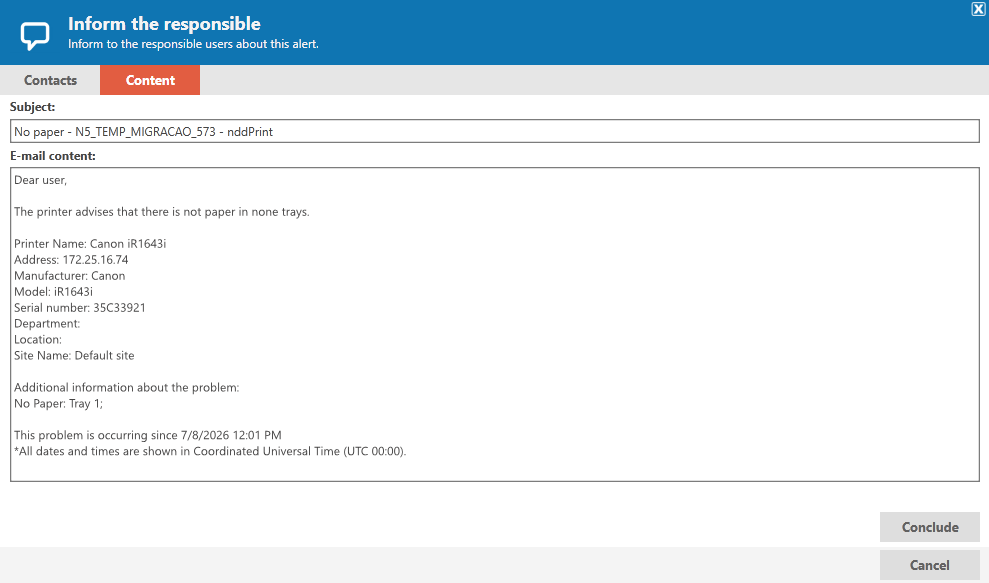Dismiss the dialog using Cancel button
Screen dimensions: 989x583
pyautogui.click(x=930, y=565)
